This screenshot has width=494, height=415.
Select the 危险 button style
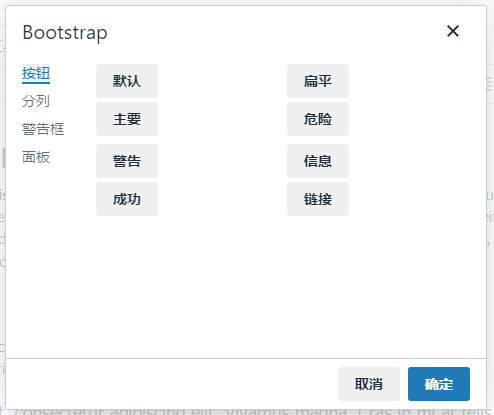coord(318,119)
